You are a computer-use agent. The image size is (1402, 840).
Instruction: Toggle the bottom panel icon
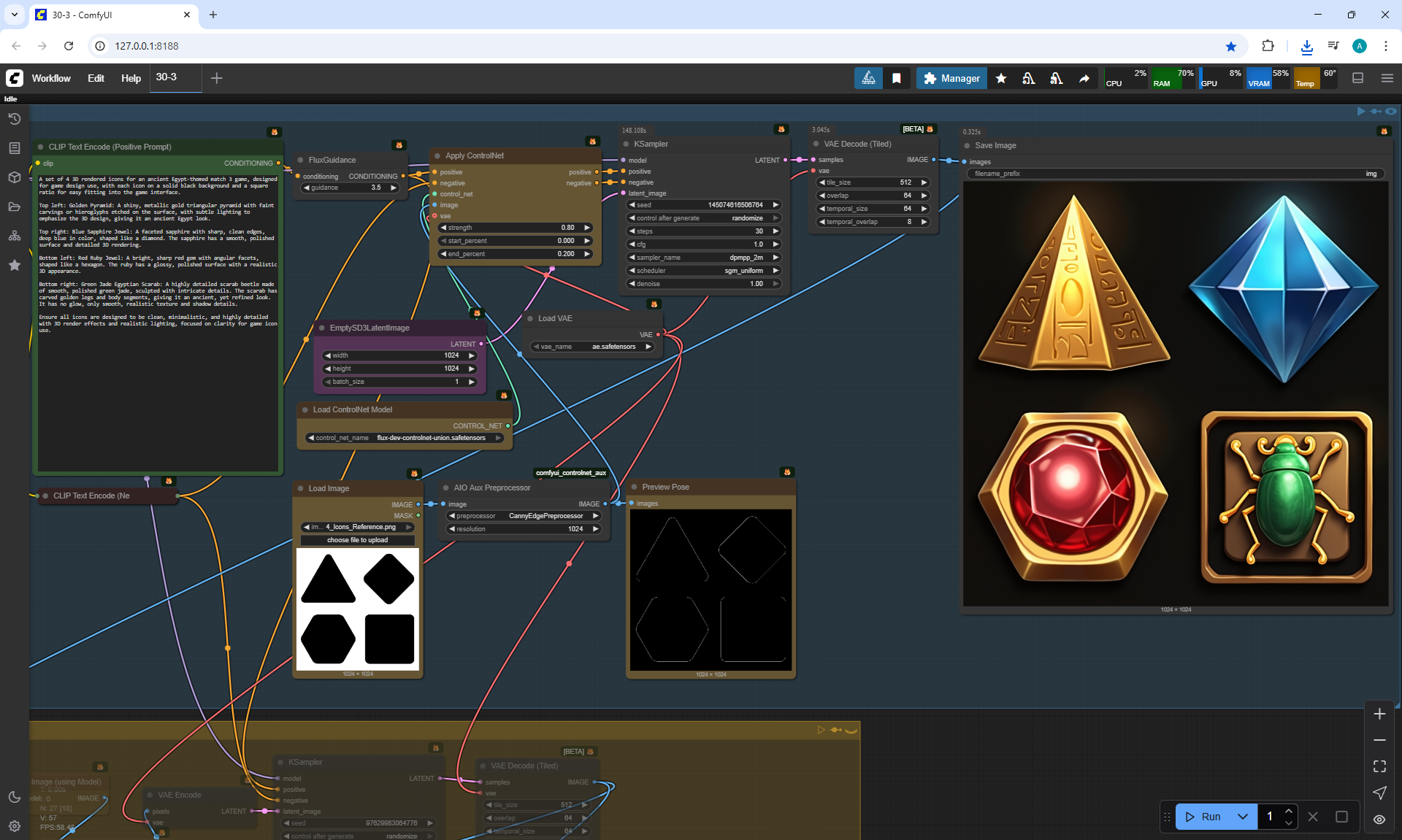pos(1357,78)
